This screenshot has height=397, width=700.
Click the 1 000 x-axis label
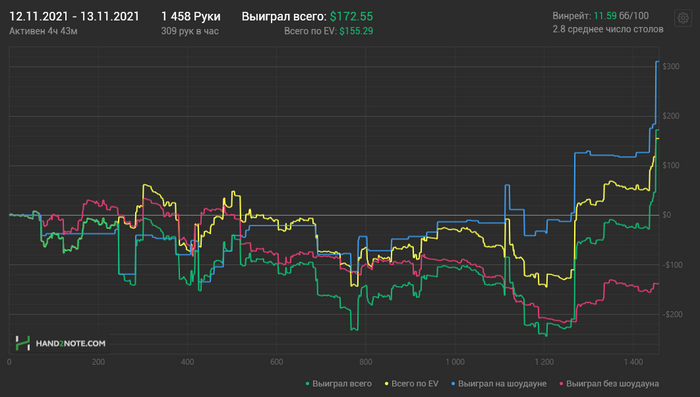point(454,362)
